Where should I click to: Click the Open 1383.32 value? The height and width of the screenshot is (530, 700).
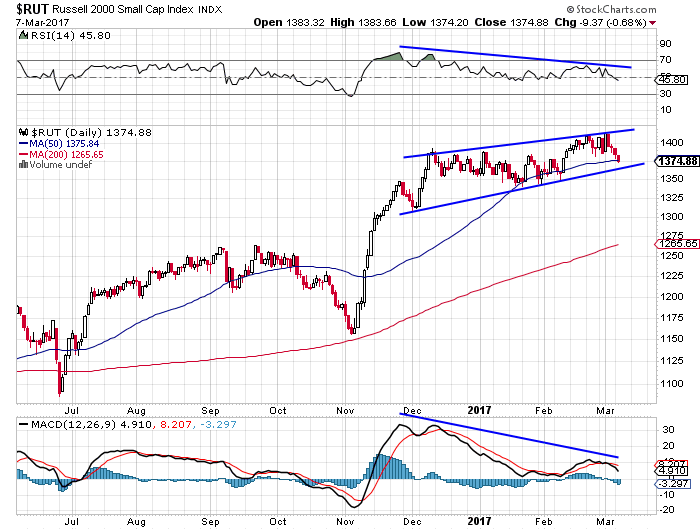289,22
